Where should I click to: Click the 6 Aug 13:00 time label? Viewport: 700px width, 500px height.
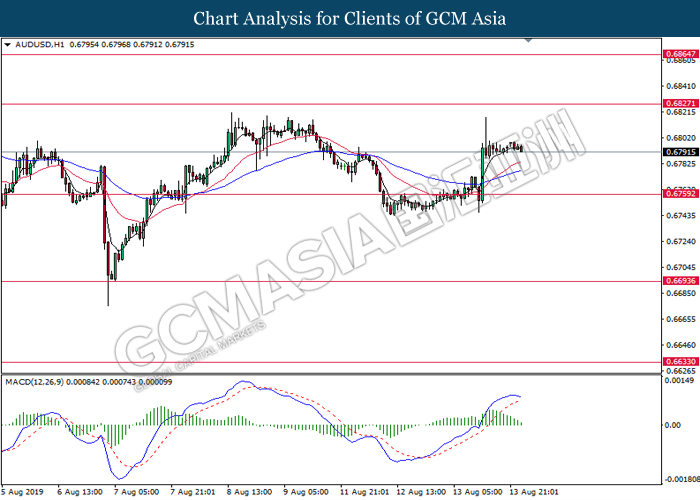click(80, 492)
